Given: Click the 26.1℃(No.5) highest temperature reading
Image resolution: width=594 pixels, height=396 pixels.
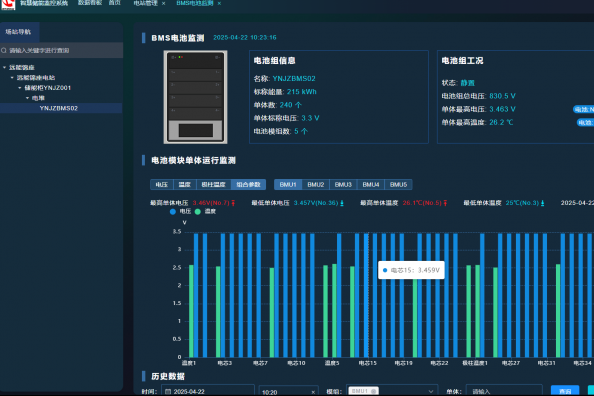Looking at the screenshot, I should (x=422, y=203).
